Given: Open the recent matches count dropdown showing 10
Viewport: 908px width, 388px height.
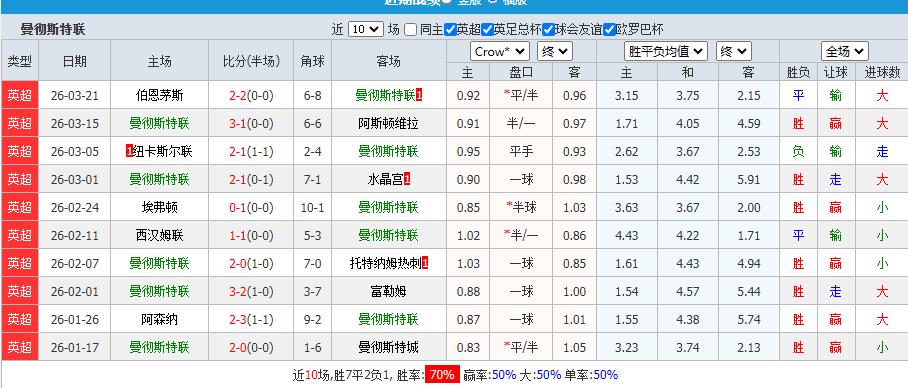Looking at the screenshot, I should point(366,30).
